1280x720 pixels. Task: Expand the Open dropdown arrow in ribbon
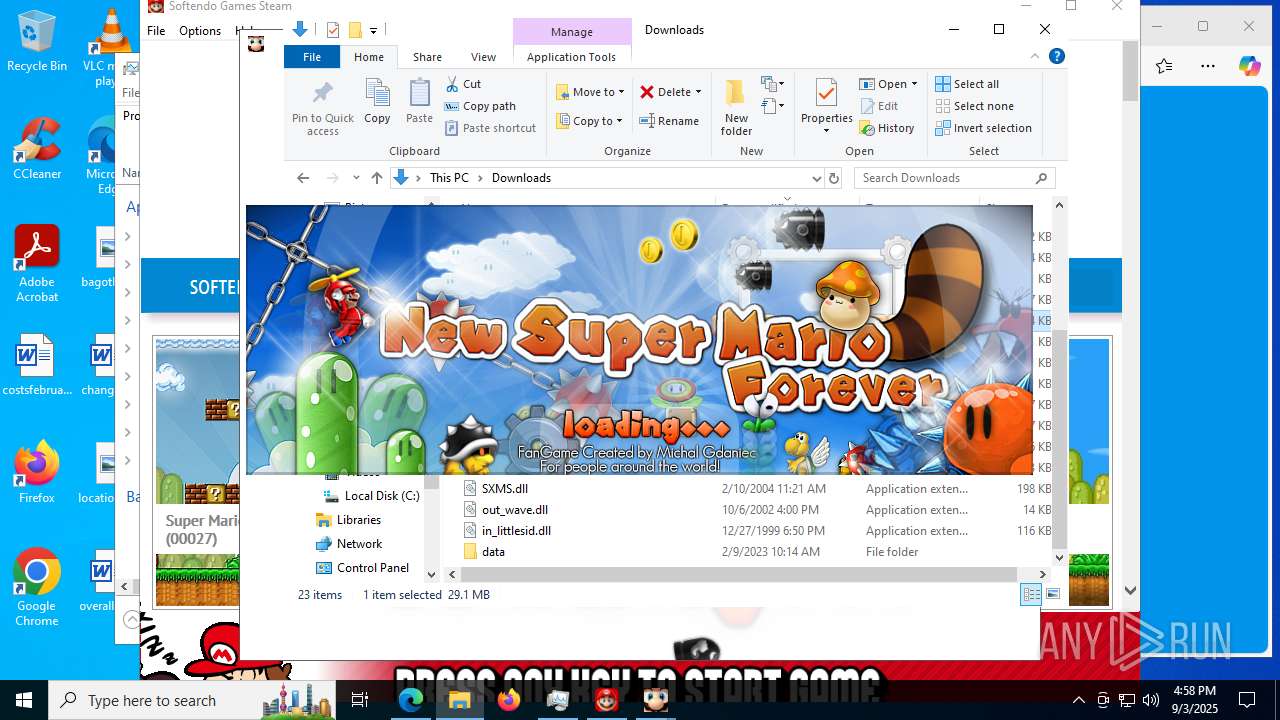pos(914,84)
